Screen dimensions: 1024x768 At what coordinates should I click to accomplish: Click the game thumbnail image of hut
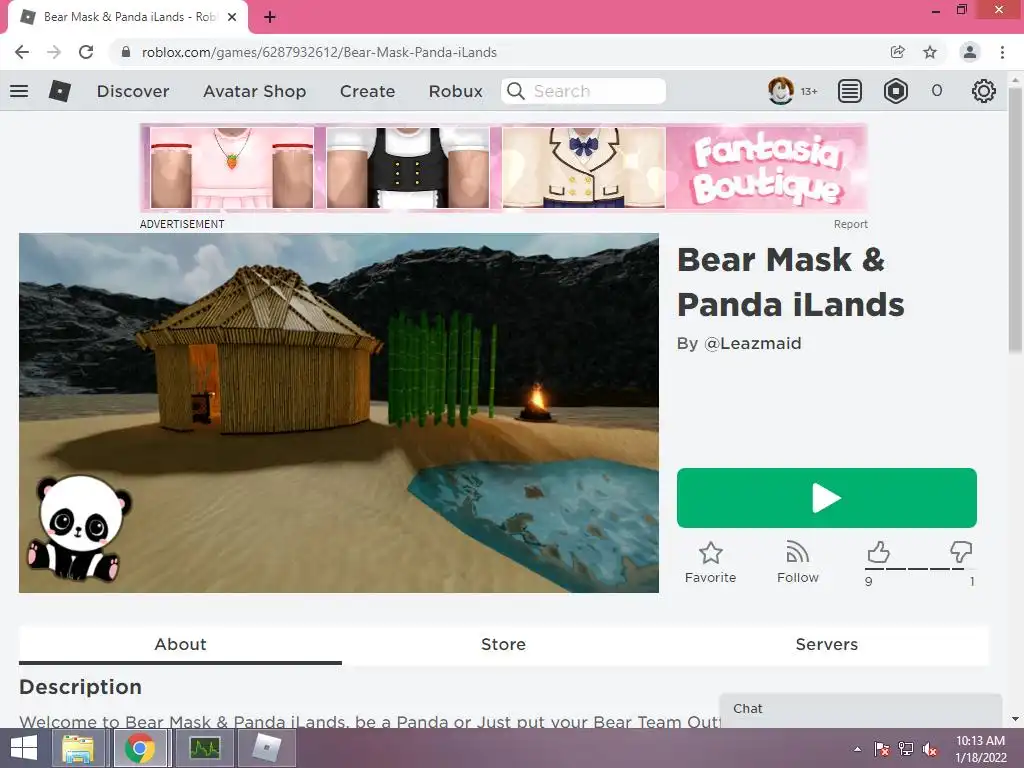coord(338,413)
